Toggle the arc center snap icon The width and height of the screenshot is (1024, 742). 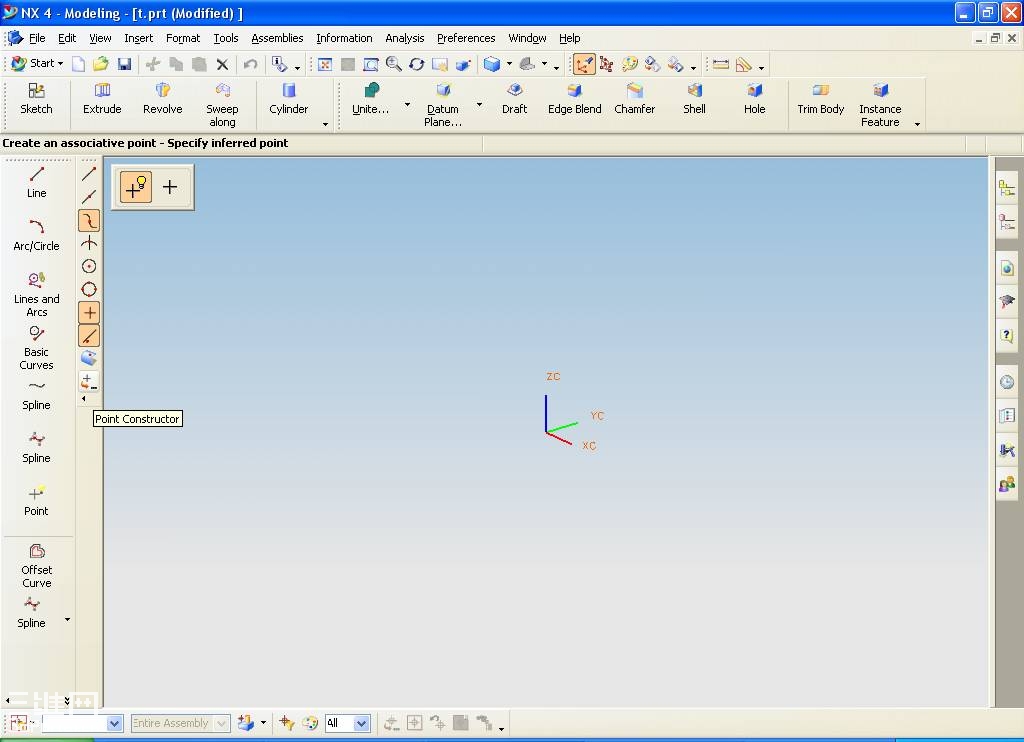point(89,266)
